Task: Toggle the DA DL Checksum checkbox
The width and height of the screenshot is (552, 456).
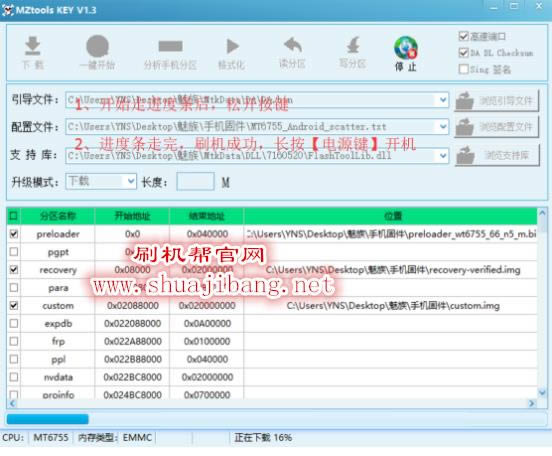Action: (464, 53)
